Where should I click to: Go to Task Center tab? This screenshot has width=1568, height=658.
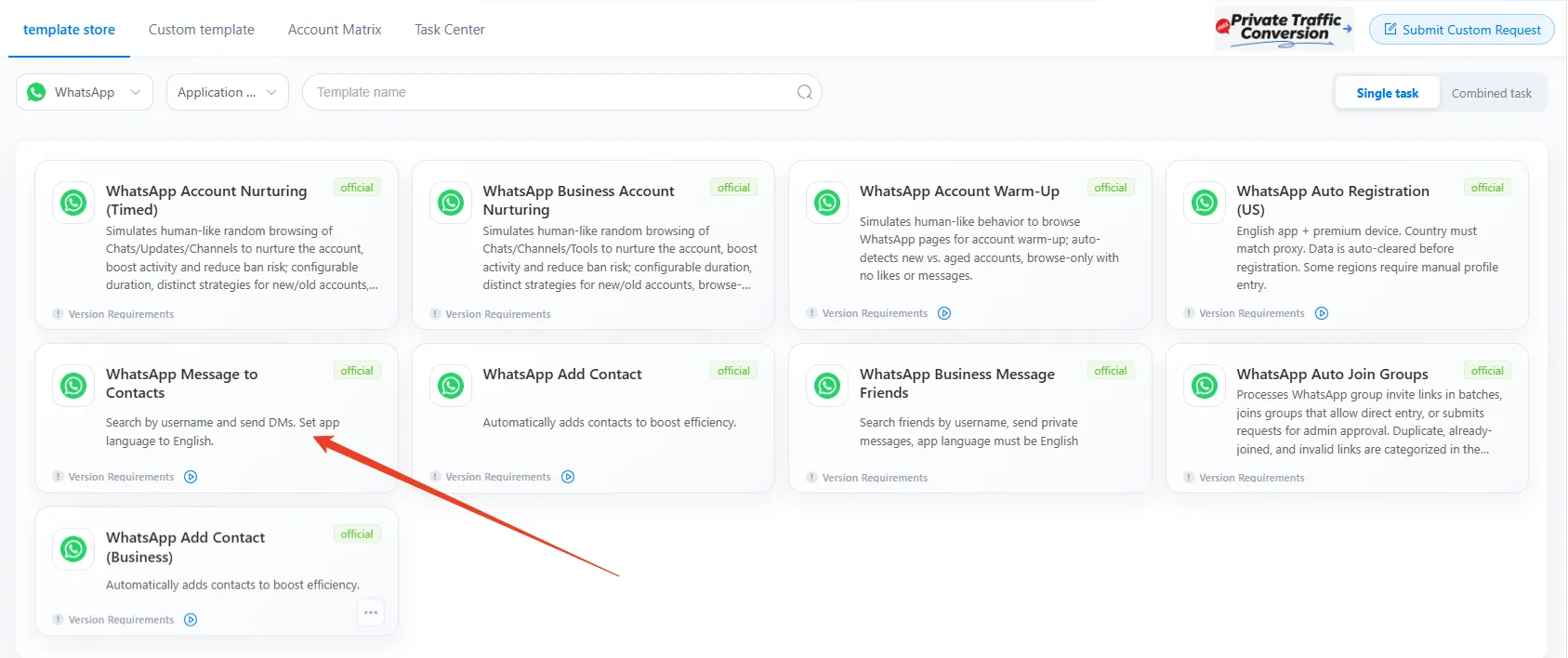[450, 30]
